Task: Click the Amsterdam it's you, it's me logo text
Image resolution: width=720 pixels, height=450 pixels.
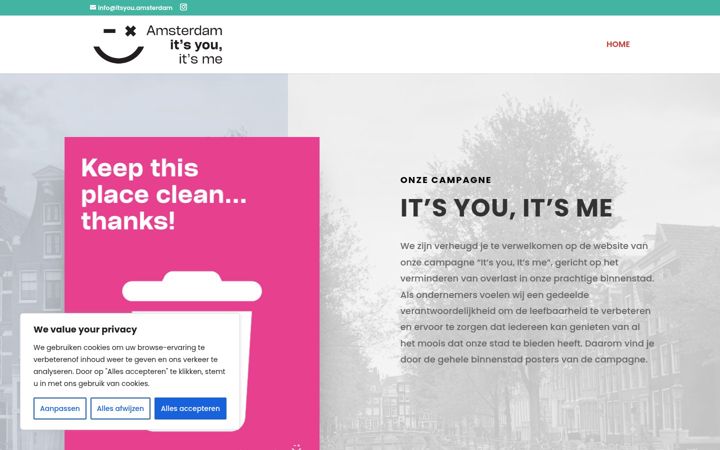Action: coord(185,45)
